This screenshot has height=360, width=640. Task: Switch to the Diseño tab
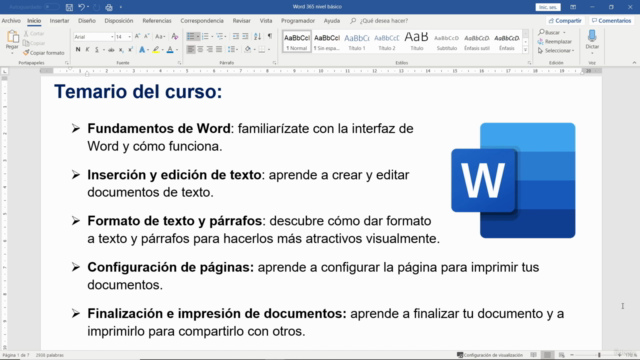point(87,21)
